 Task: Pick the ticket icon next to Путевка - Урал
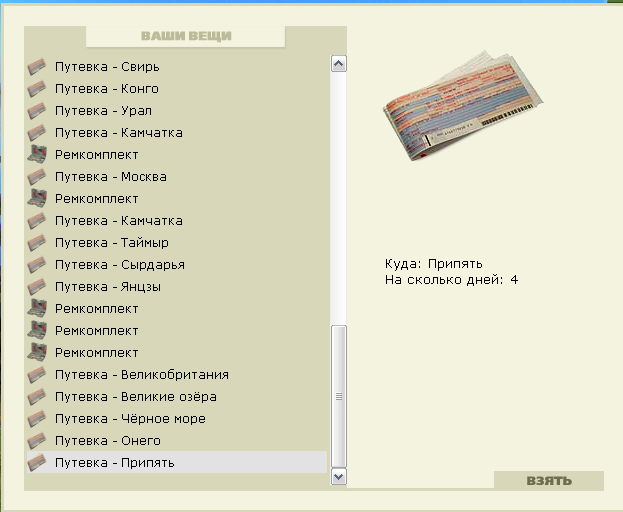37,111
